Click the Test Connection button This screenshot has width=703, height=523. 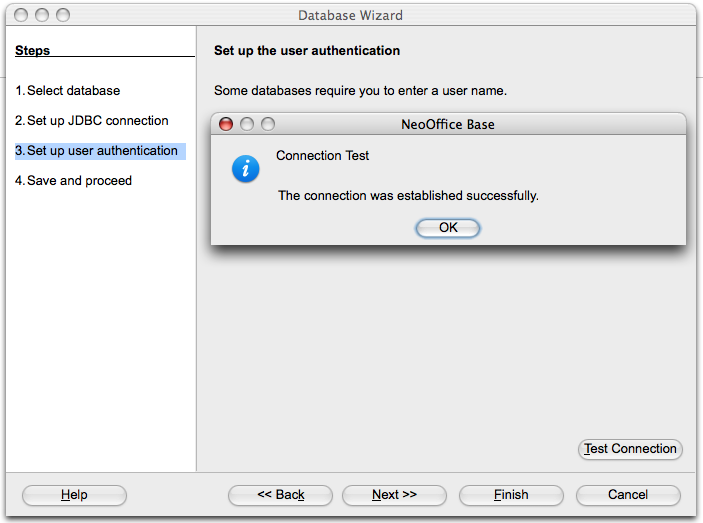click(630, 449)
